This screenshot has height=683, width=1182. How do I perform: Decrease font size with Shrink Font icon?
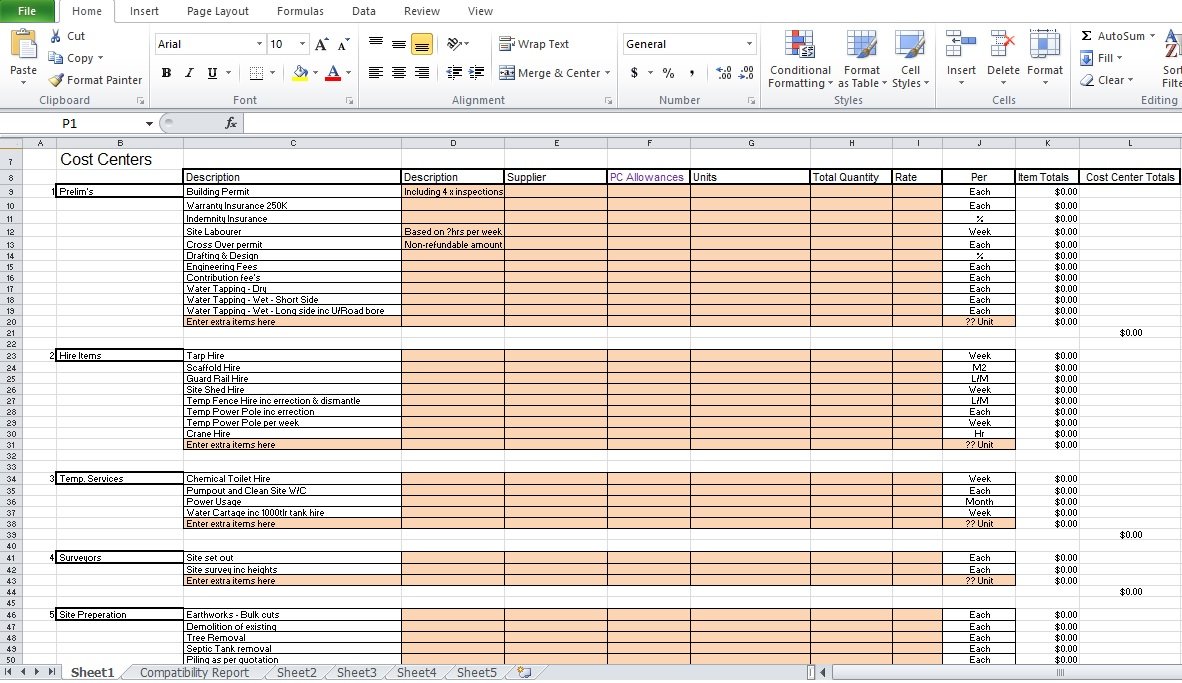click(343, 44)
